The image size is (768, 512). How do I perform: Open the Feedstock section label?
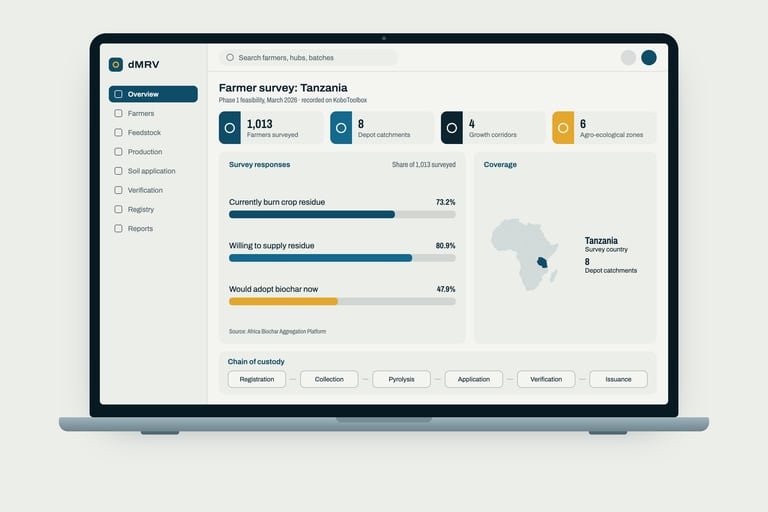144,132
